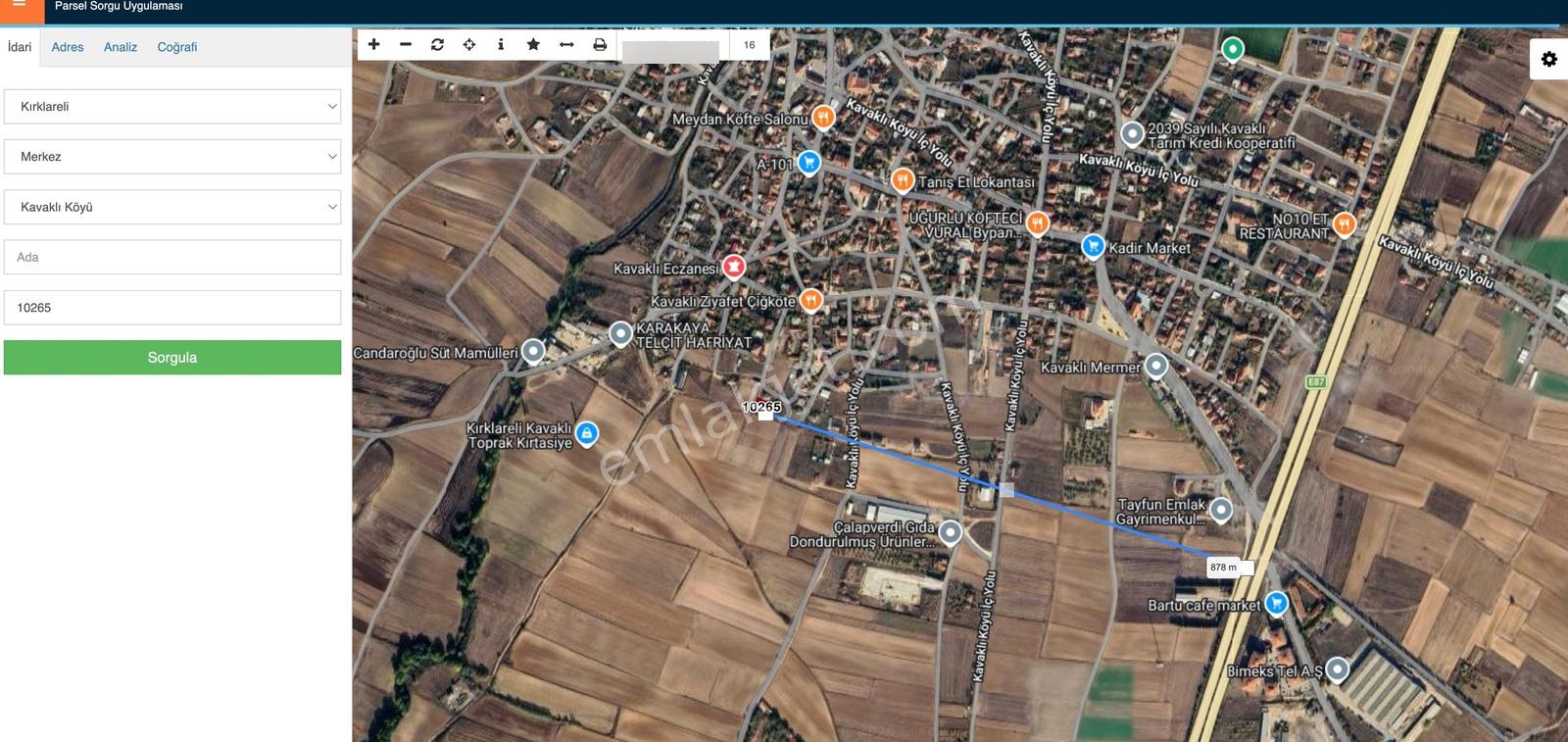This screenshot has width=1568, height=742.
Task: Select the A-101 shopping cart marker
Action: [x=808, y=162]
